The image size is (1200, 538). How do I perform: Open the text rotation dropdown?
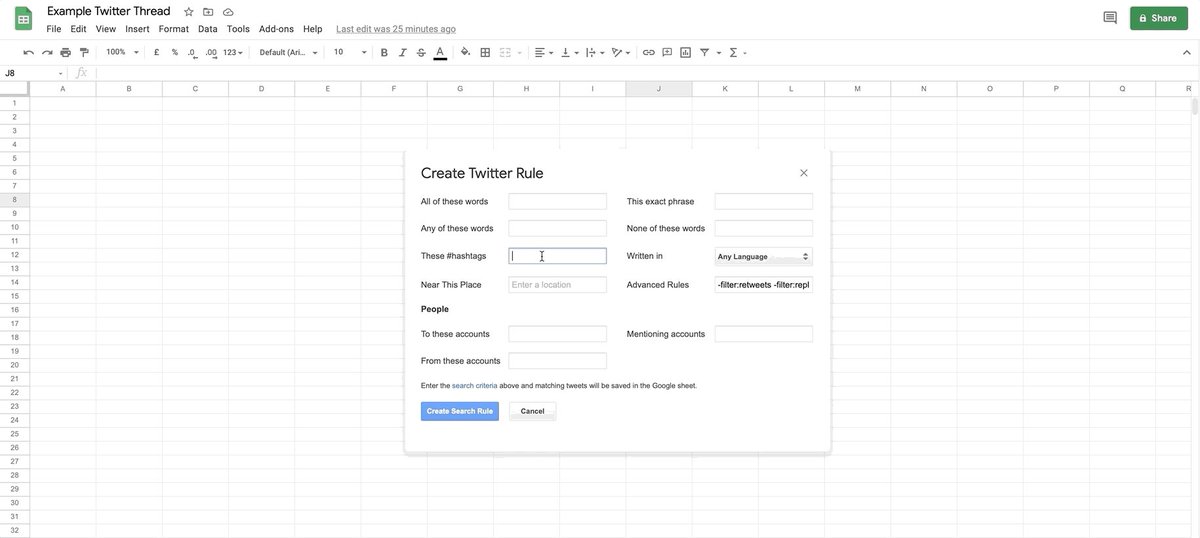[622, 52]
